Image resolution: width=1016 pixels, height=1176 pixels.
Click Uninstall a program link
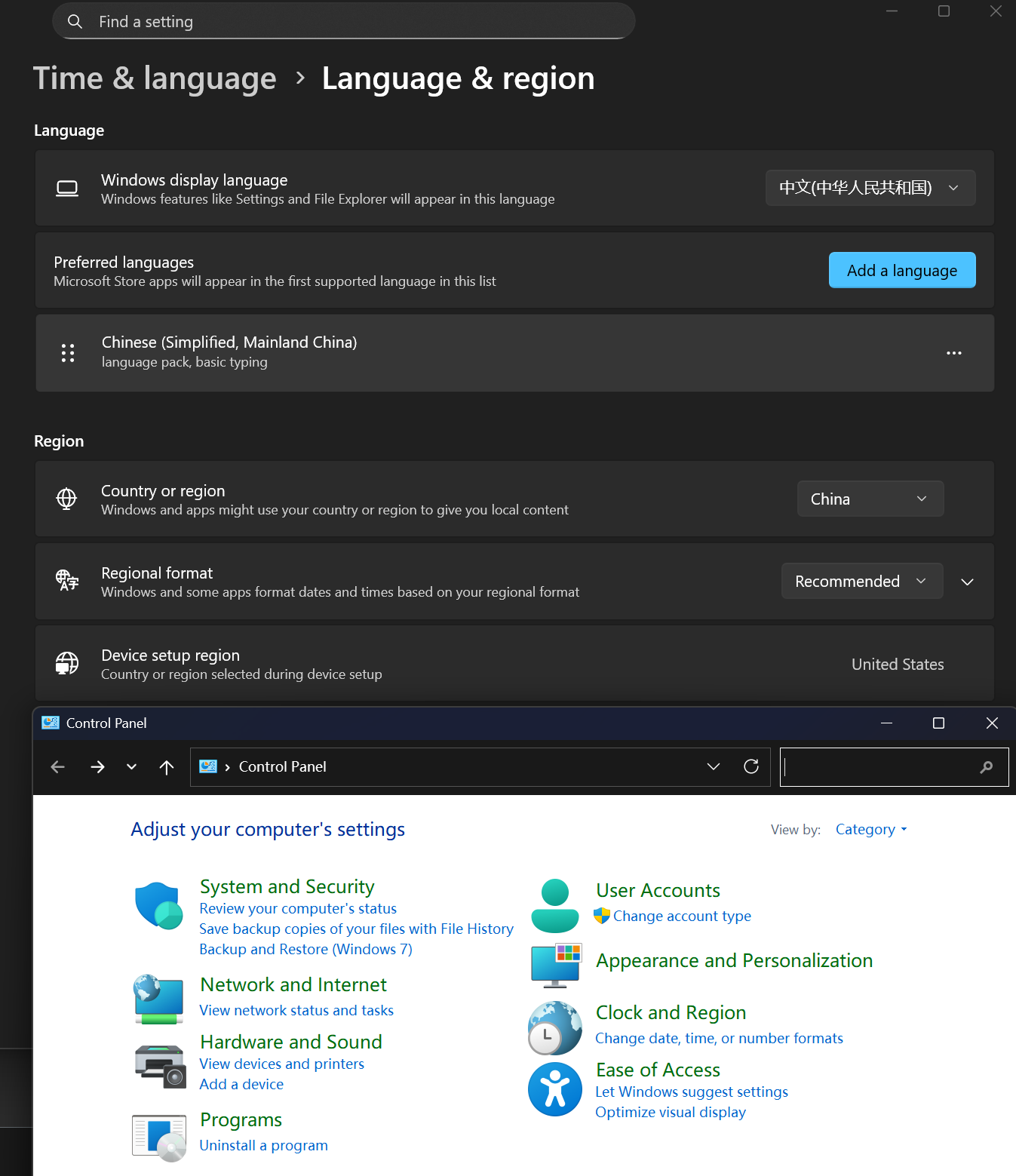[263, 1145]
